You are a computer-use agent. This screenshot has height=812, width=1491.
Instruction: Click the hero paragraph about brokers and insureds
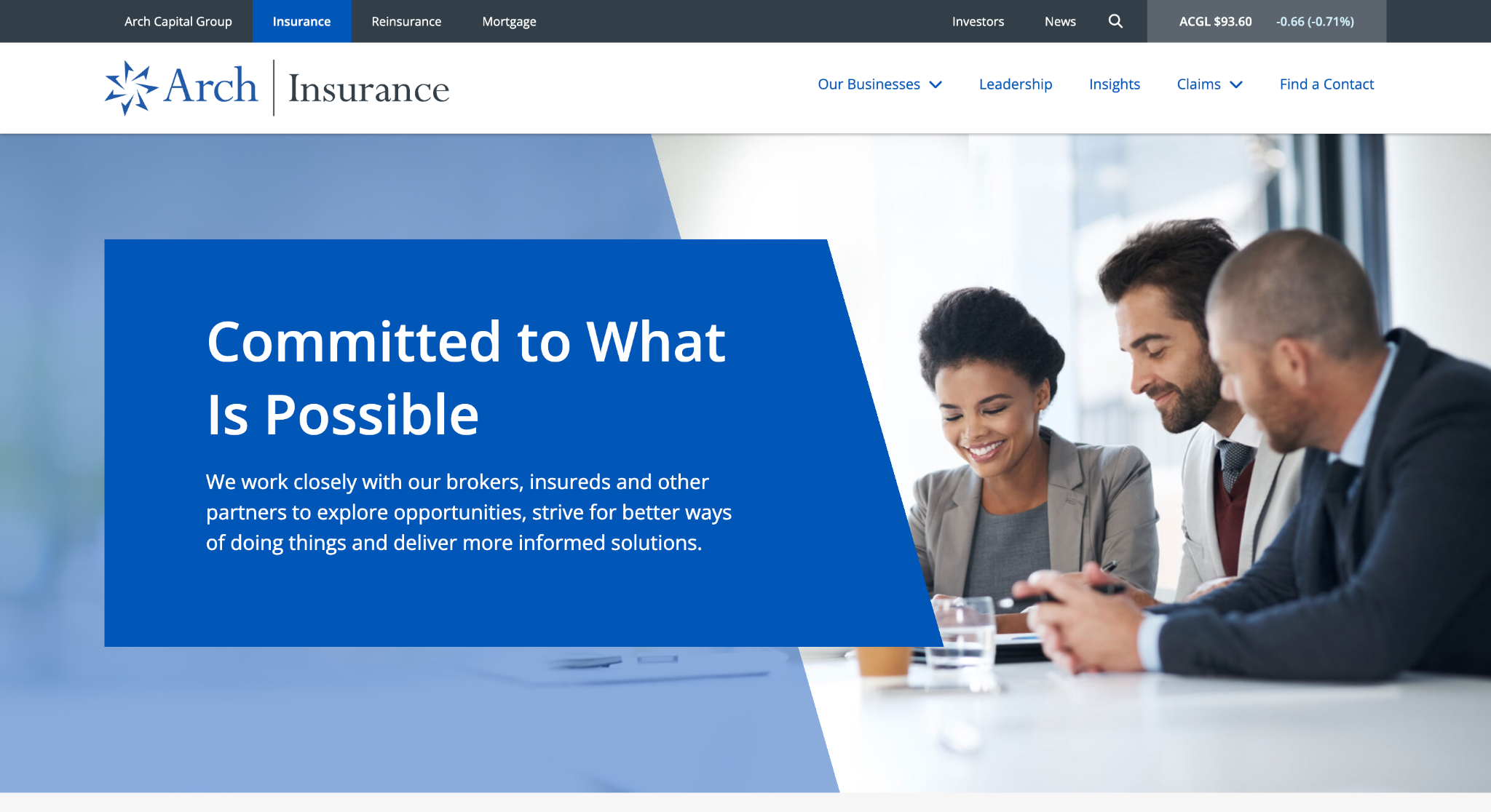(468, 512)
